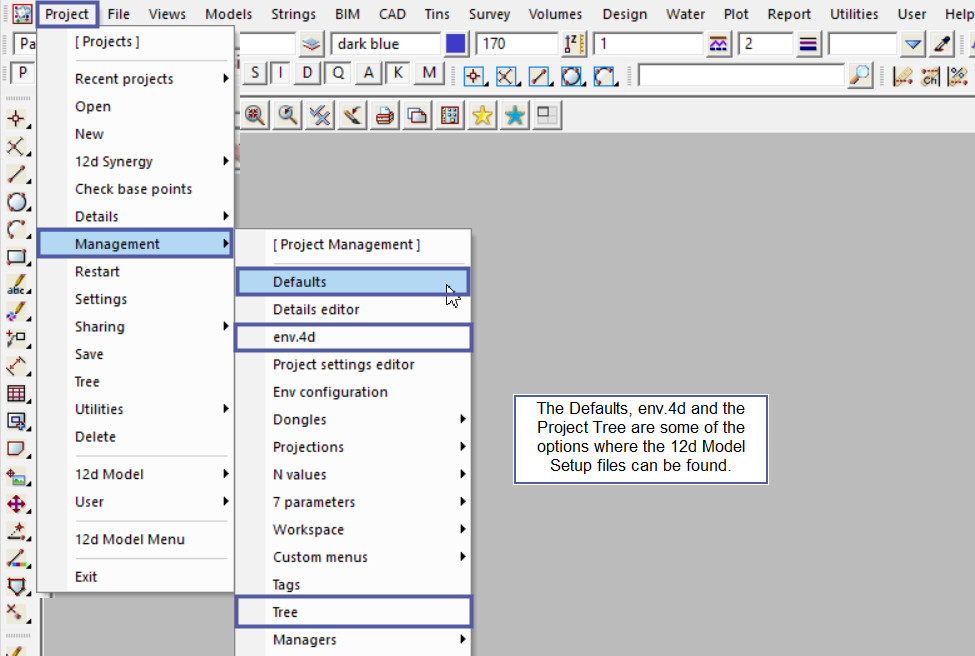Expand the Dongles submenu

point(352,420)
